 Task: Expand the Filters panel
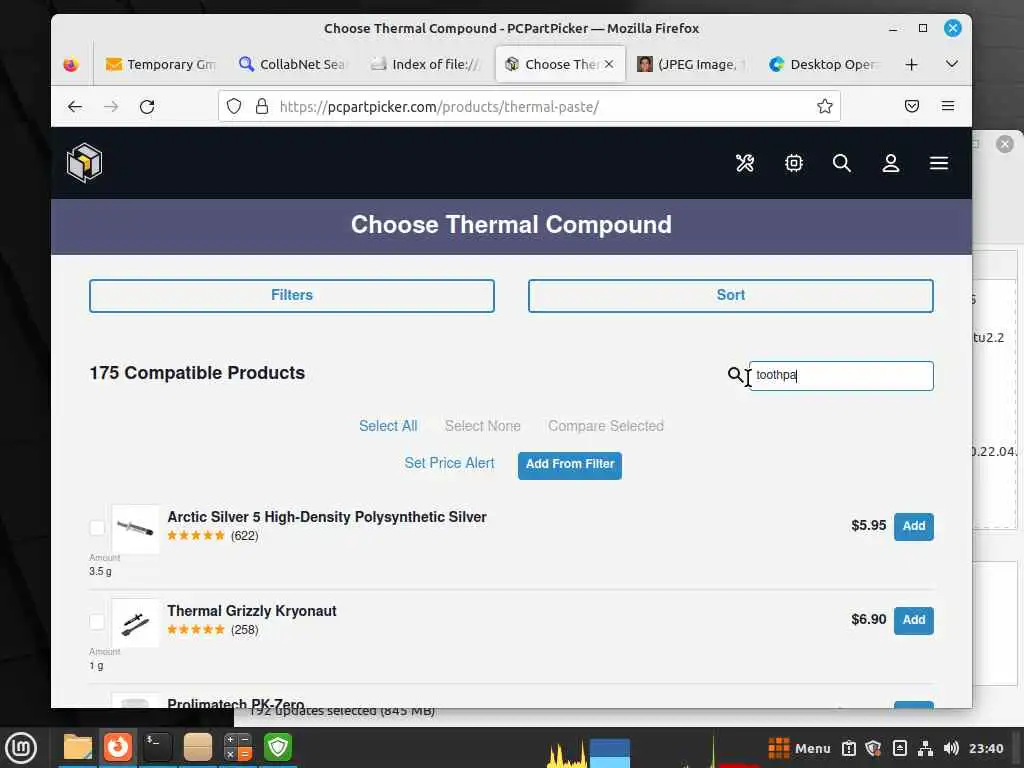click(x=292, y=295)
